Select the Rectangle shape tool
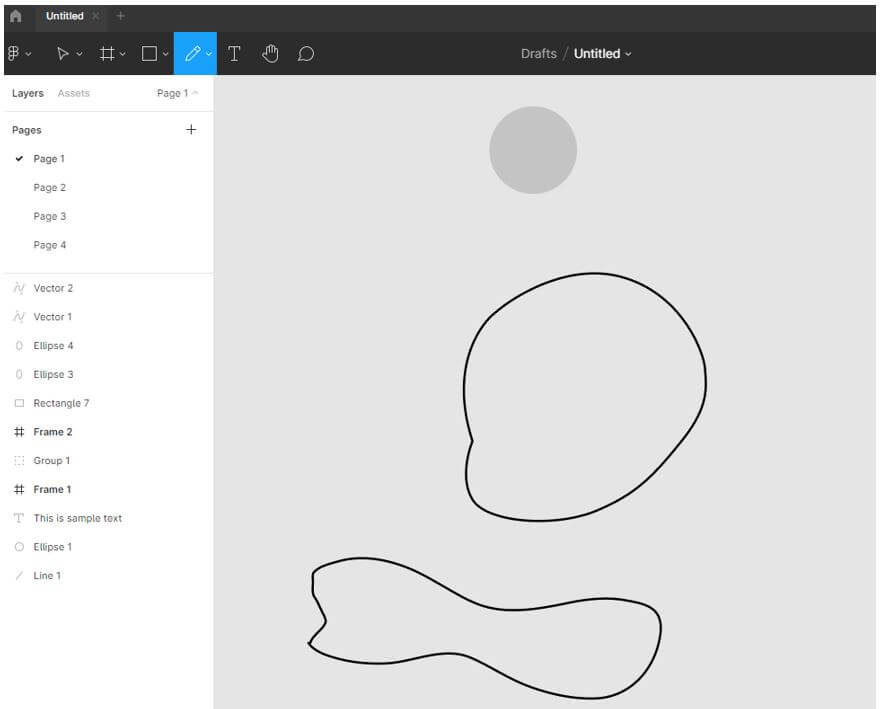This screenshot has width=888, height=709. [150, 53]
